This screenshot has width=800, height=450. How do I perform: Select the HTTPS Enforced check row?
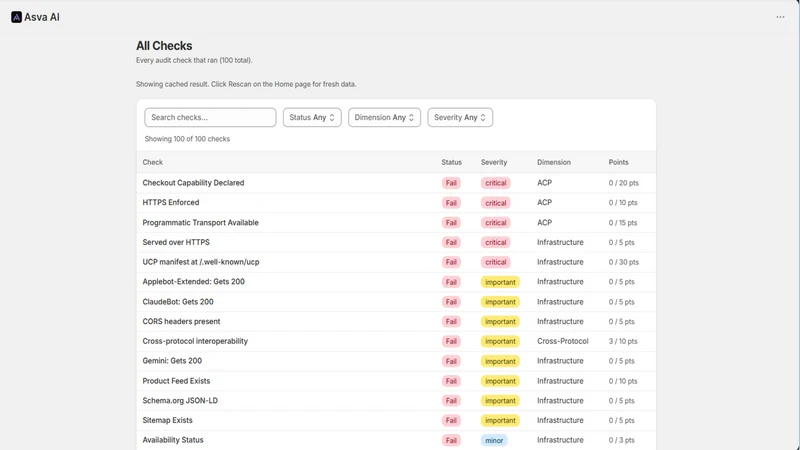click(x=396, y=203)
